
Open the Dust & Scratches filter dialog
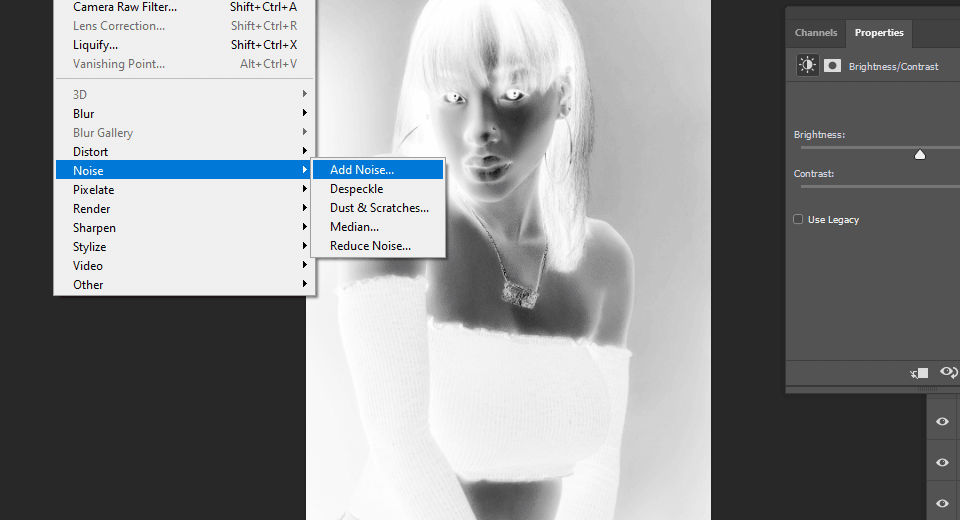tap(378, 208)
